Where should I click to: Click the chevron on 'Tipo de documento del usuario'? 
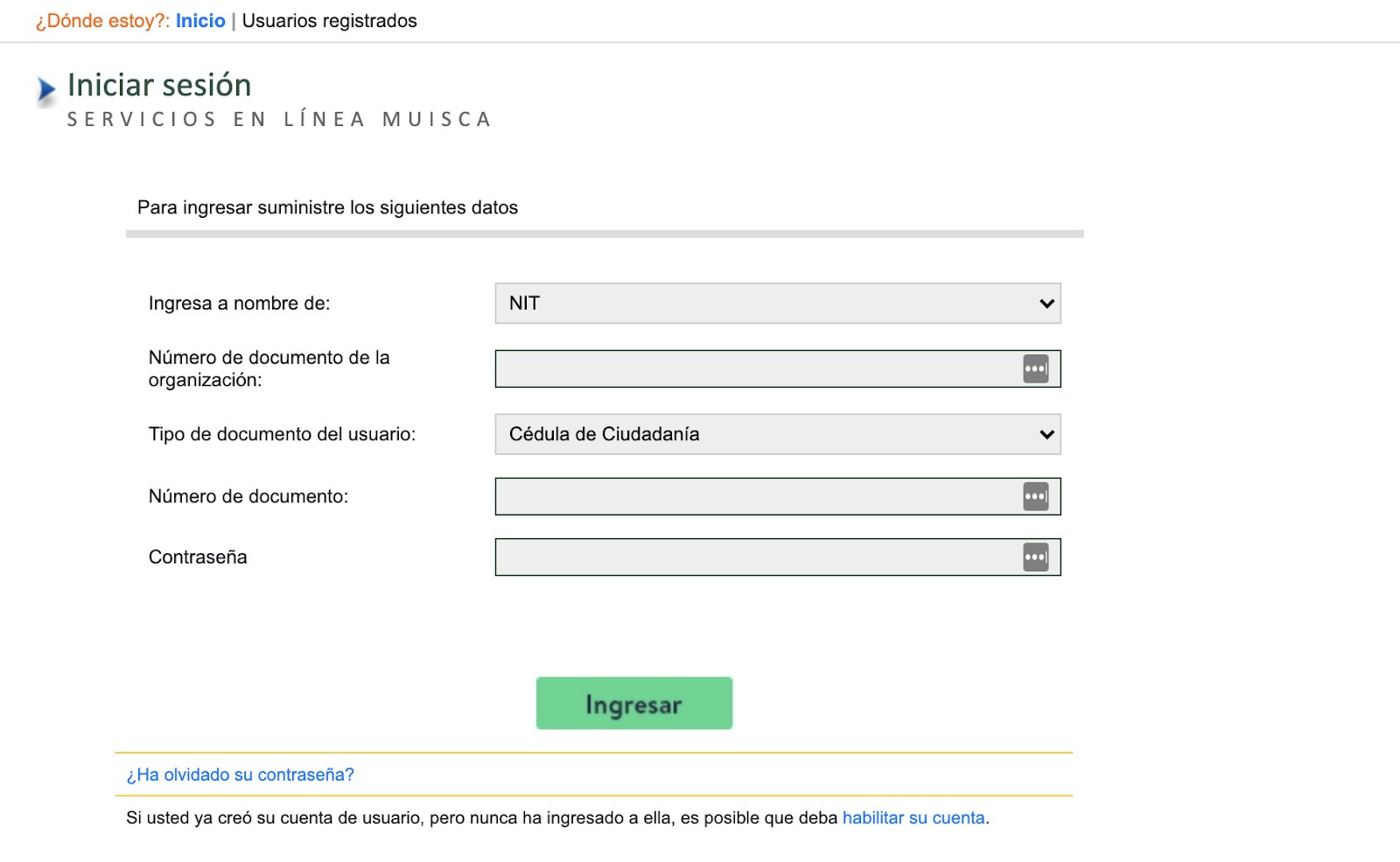(1046, 435)
